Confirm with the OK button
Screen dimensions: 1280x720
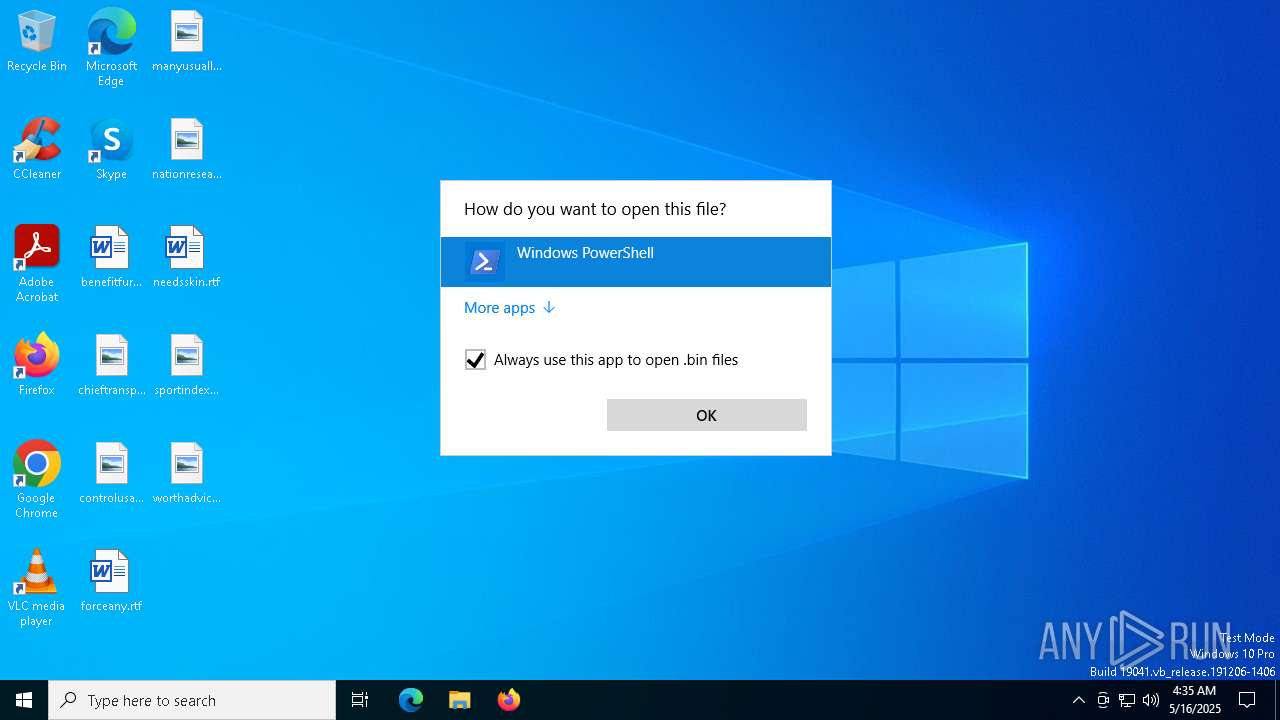pos(707,415)
